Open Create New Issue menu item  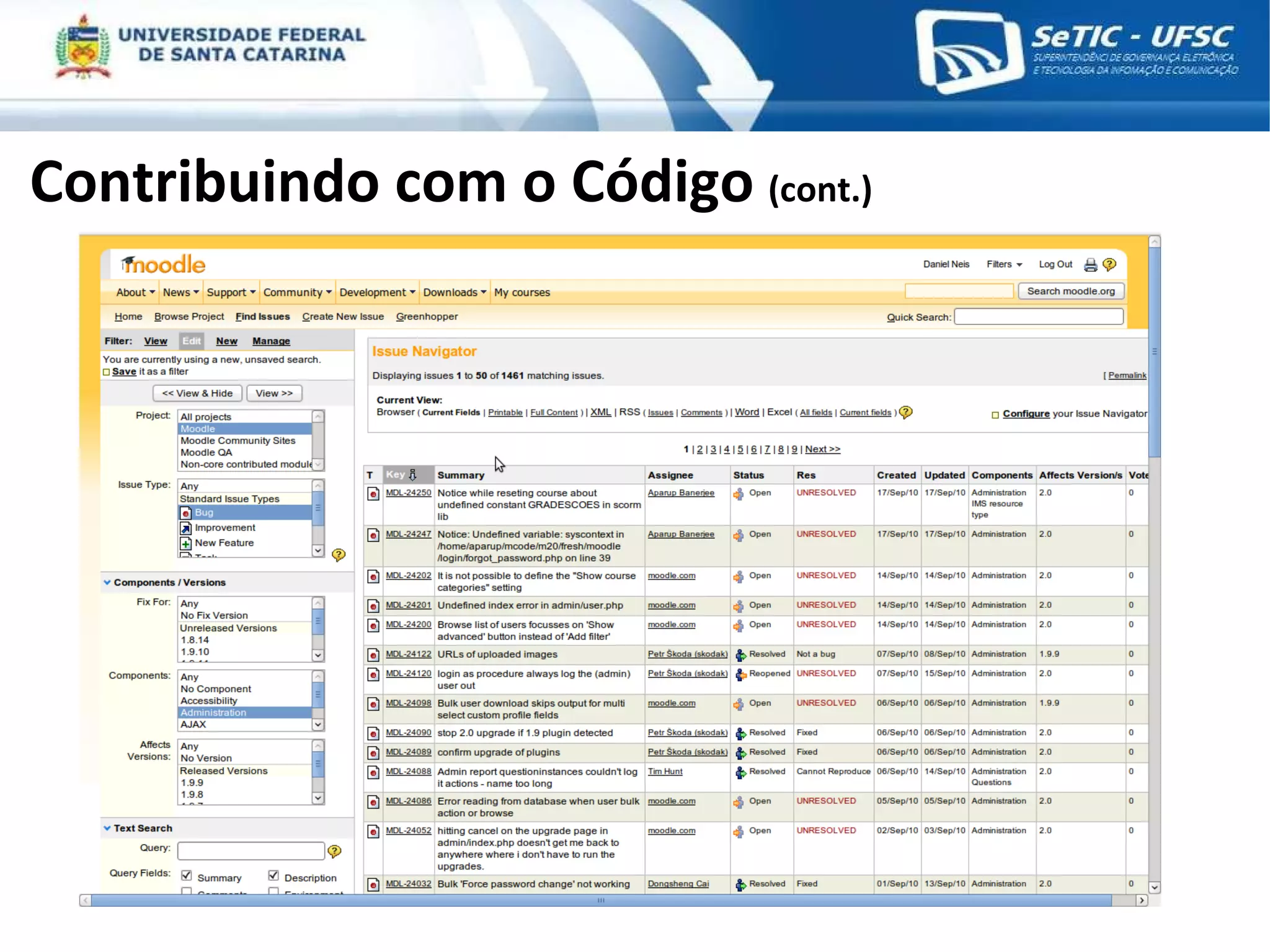coord(343,317)
